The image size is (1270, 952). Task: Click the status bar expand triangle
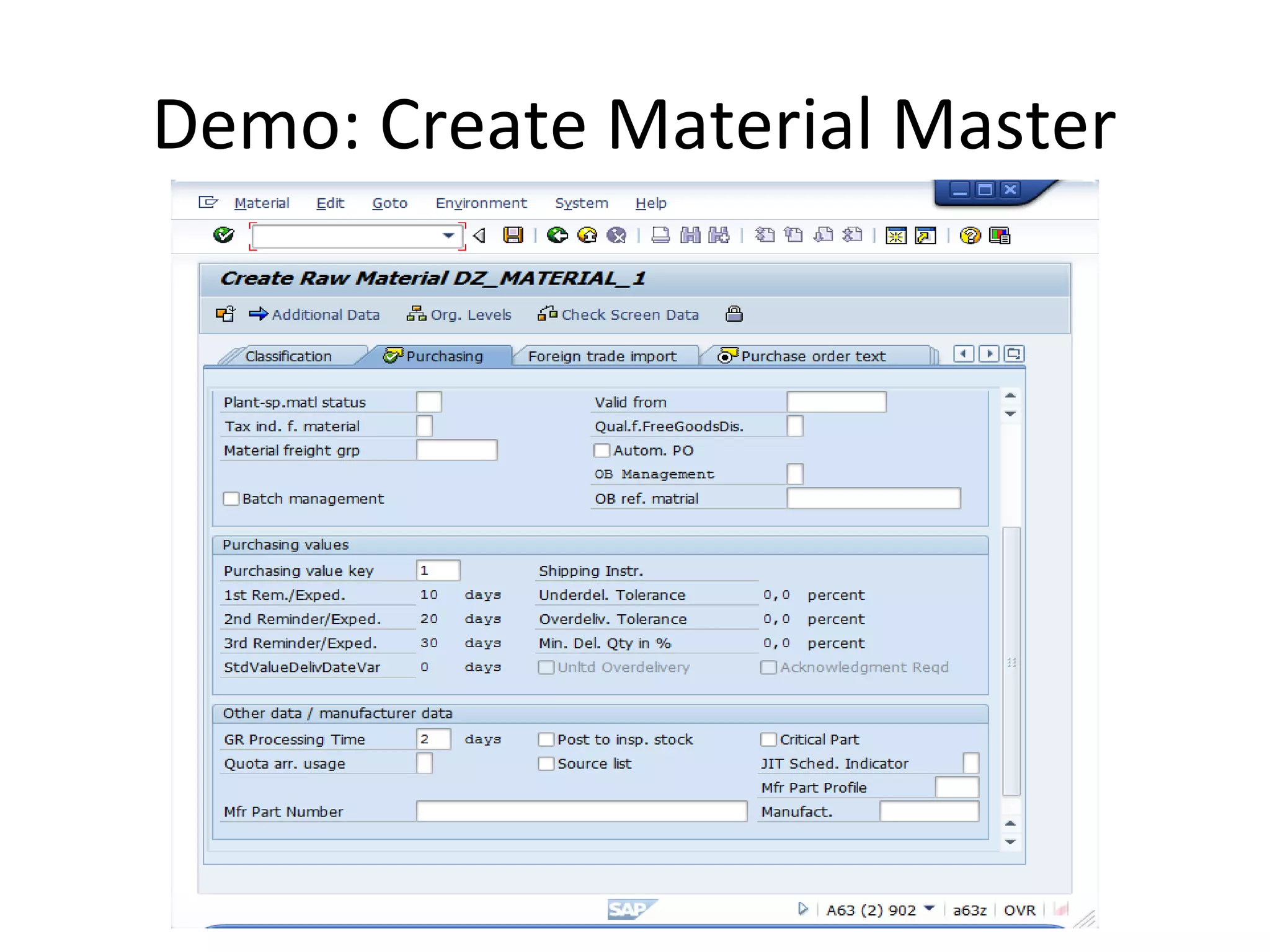[803, 909]
